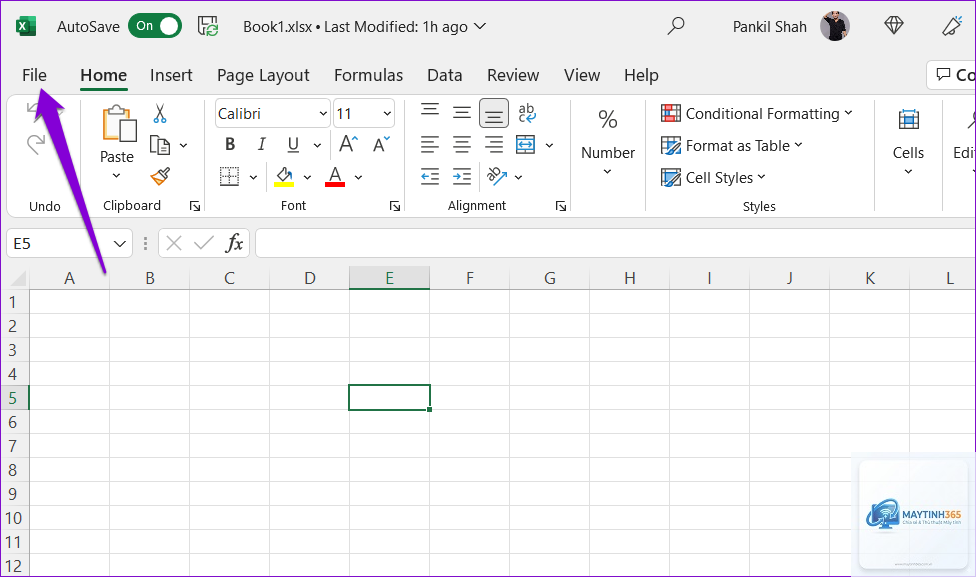Click the Paste clipboard icon
Viewport: 976px width, 577px height.
coord(119,124)
